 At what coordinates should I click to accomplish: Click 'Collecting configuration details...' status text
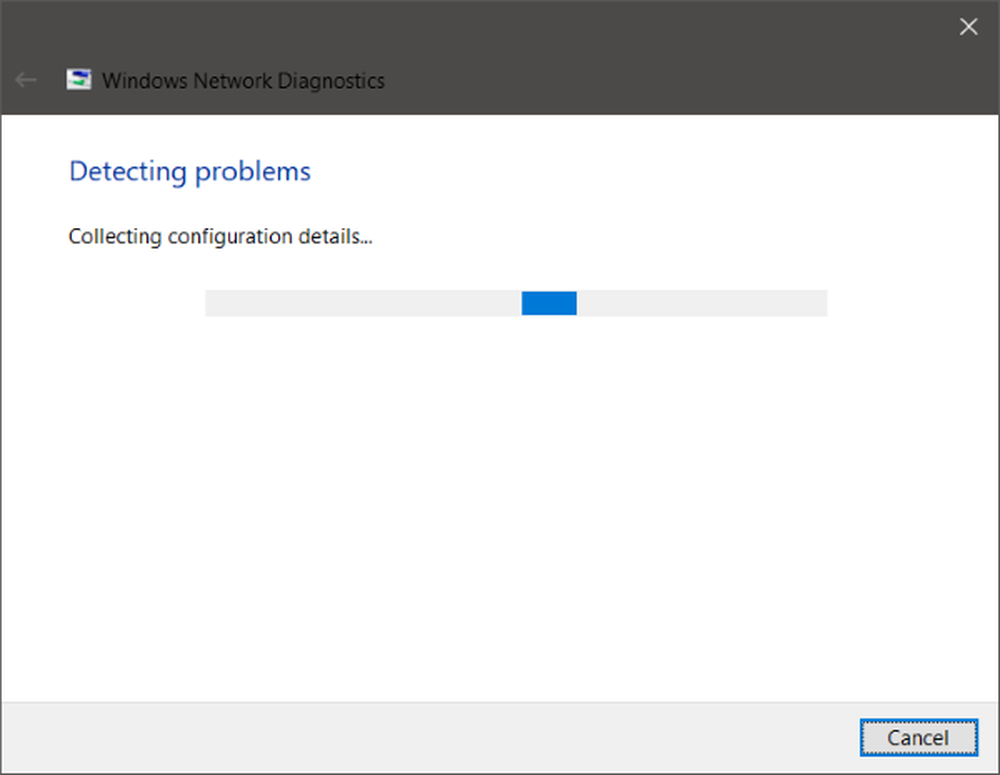220,237
